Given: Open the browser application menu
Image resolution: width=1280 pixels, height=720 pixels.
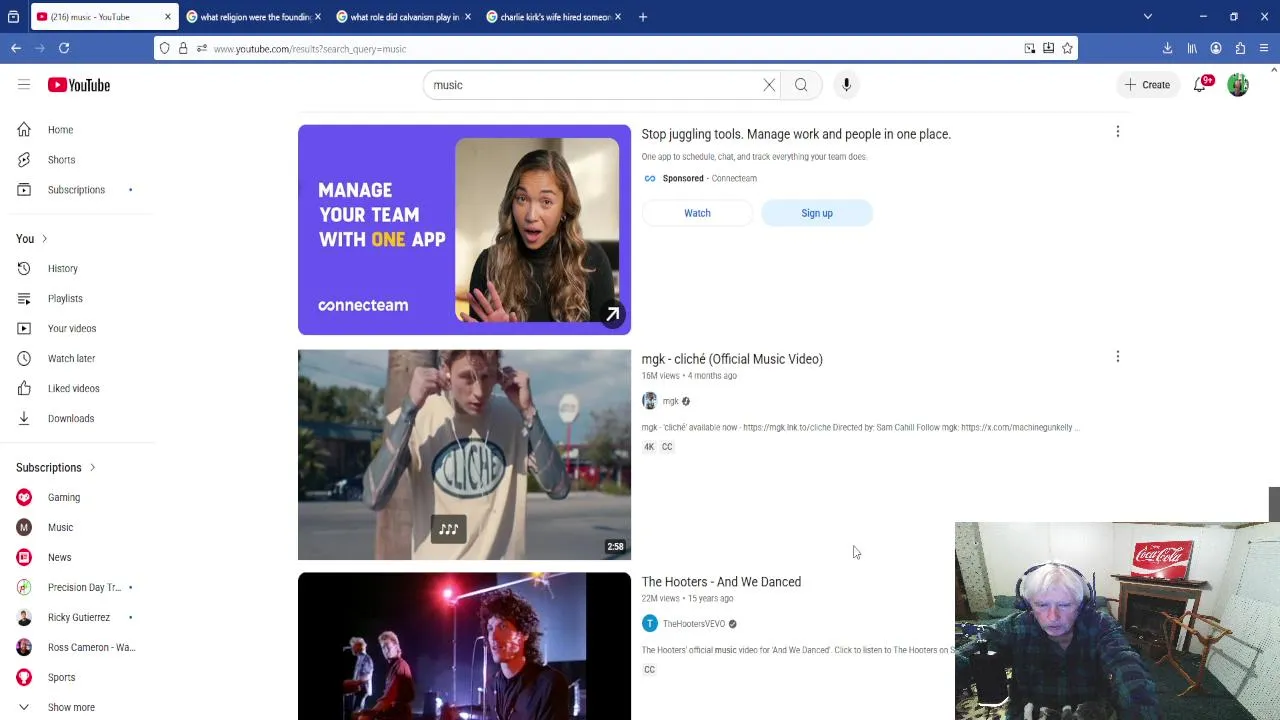Looking at the screenshot, I should click(x=1264, y=48).
